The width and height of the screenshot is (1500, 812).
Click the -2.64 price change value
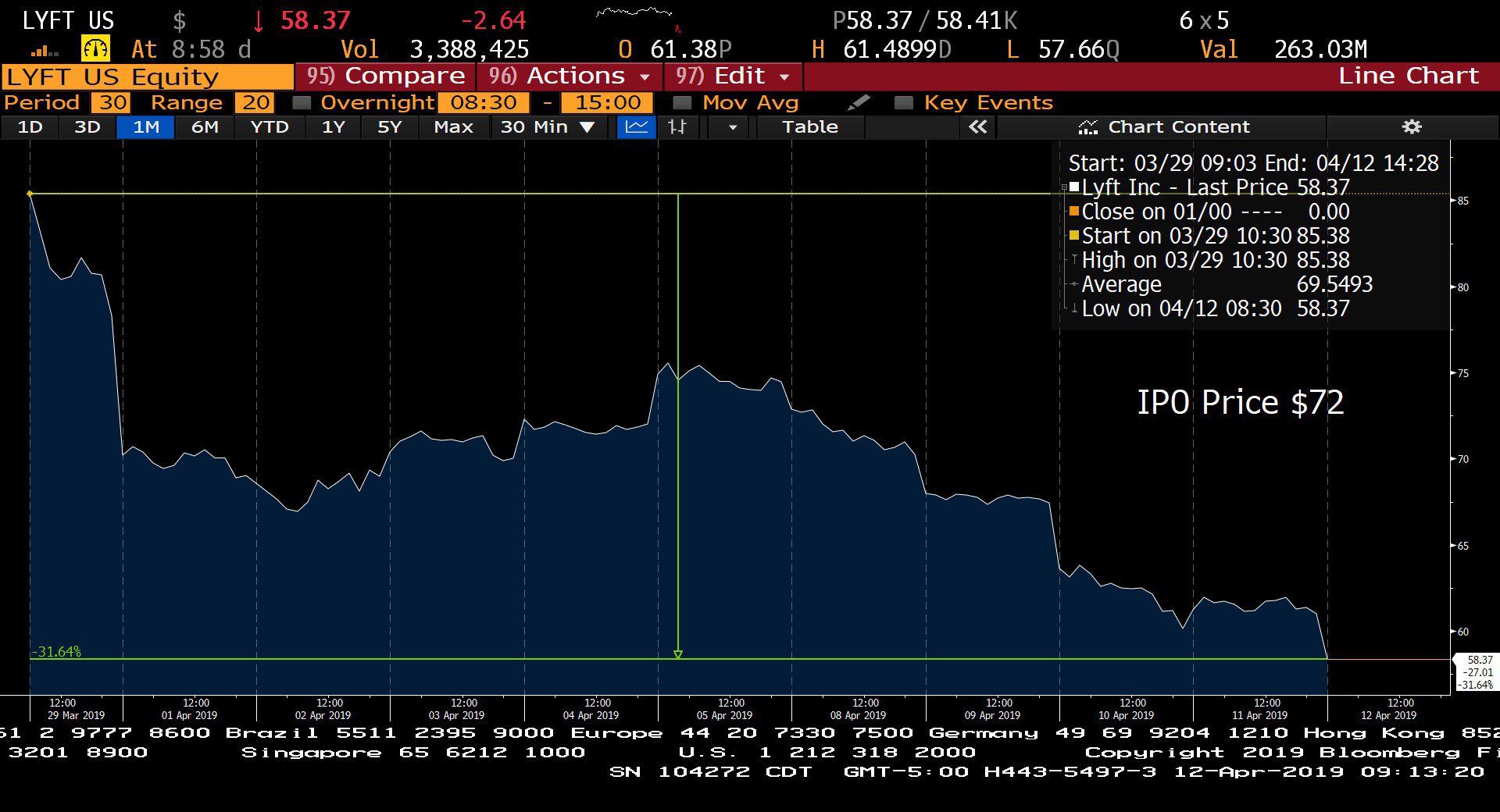click(x=493, y=20)
